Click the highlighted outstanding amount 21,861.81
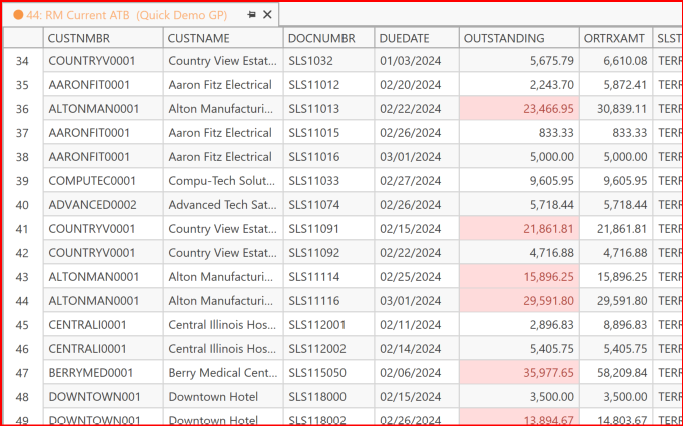Viewport: 684px width, 426px height. coord(519,228)
